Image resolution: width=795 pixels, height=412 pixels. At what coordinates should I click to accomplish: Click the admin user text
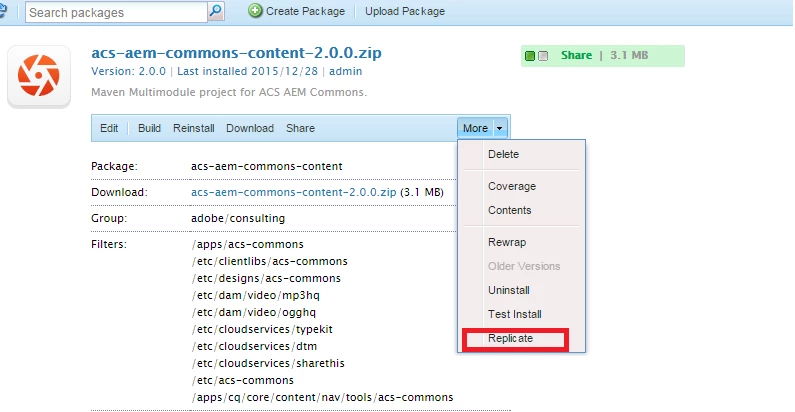pyautogui.click(x=346, y=71)
